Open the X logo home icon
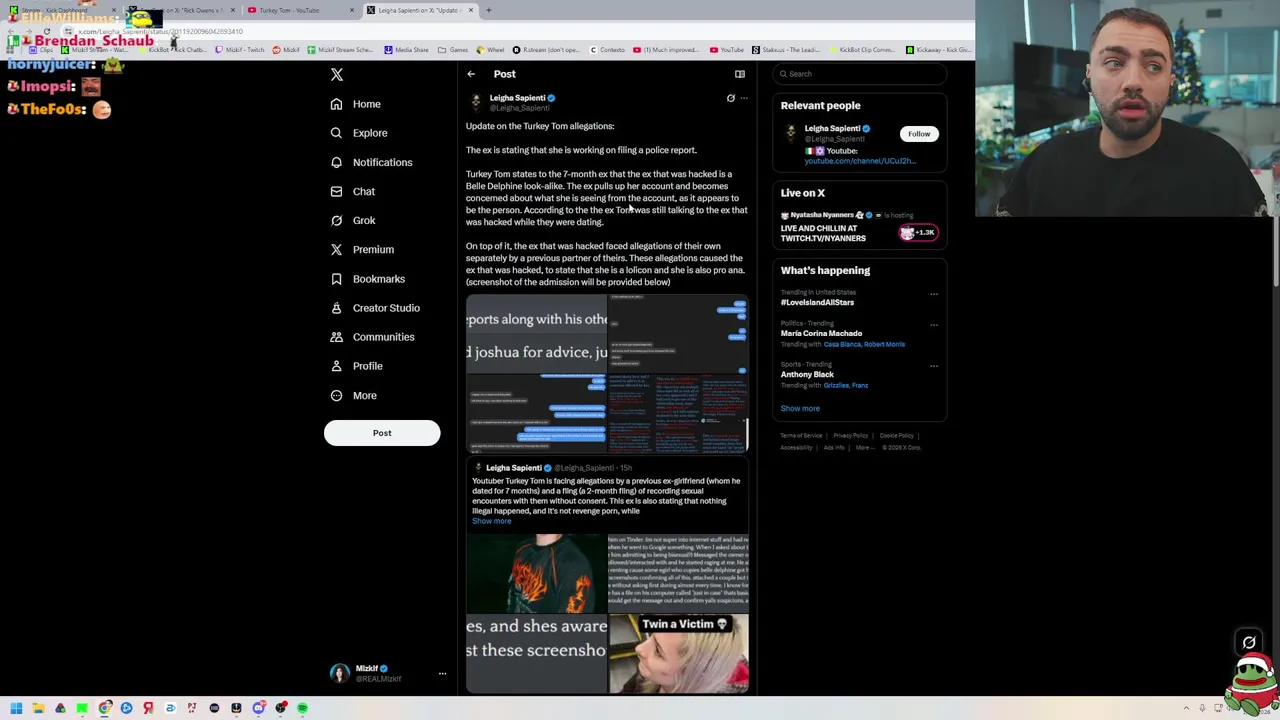 337,75
